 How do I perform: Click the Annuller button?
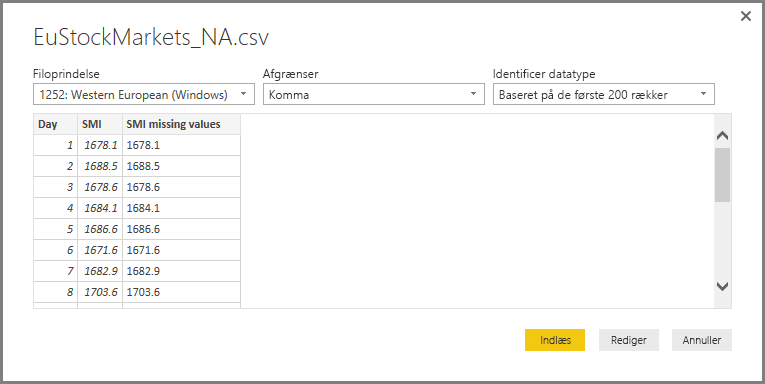coord(702,340)
